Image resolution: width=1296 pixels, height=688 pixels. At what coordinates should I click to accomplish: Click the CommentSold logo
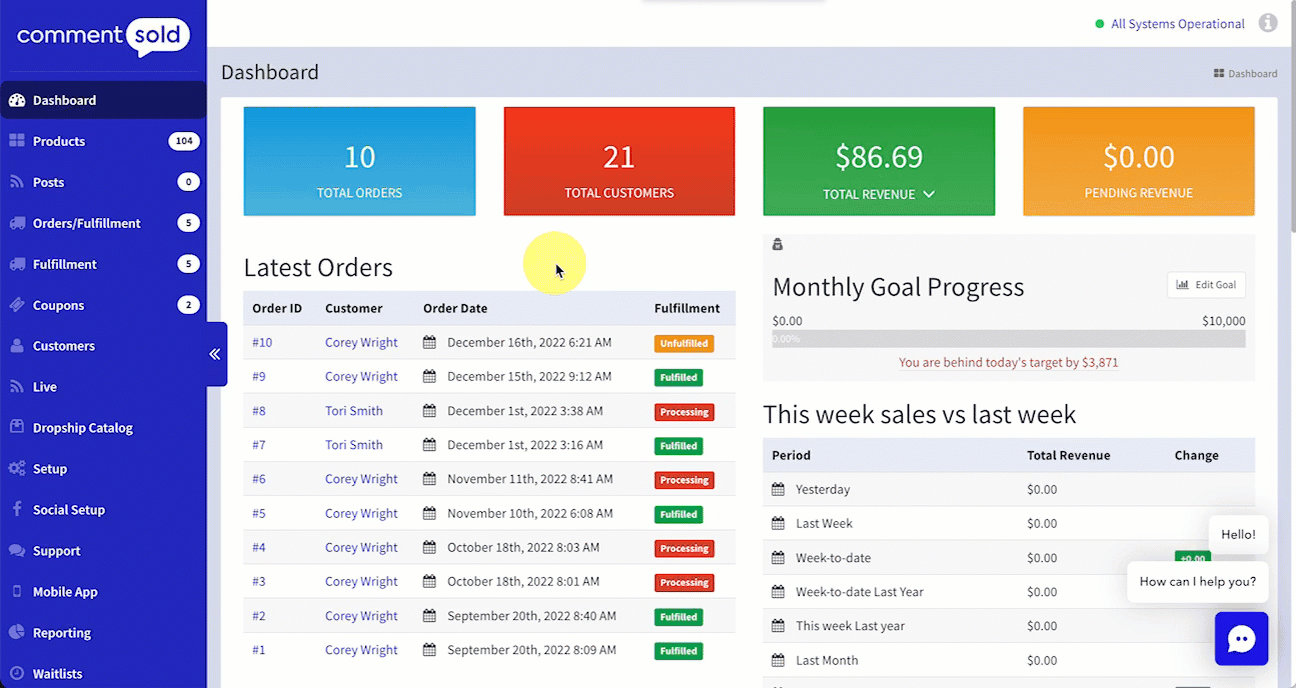pos(103,37)
